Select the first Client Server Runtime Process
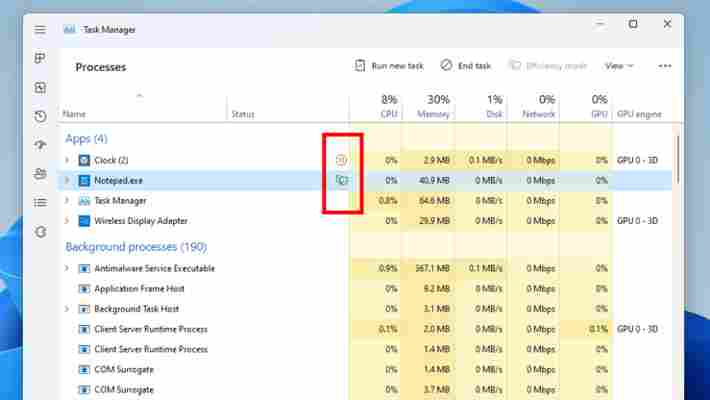 click(x=365, y=329)
